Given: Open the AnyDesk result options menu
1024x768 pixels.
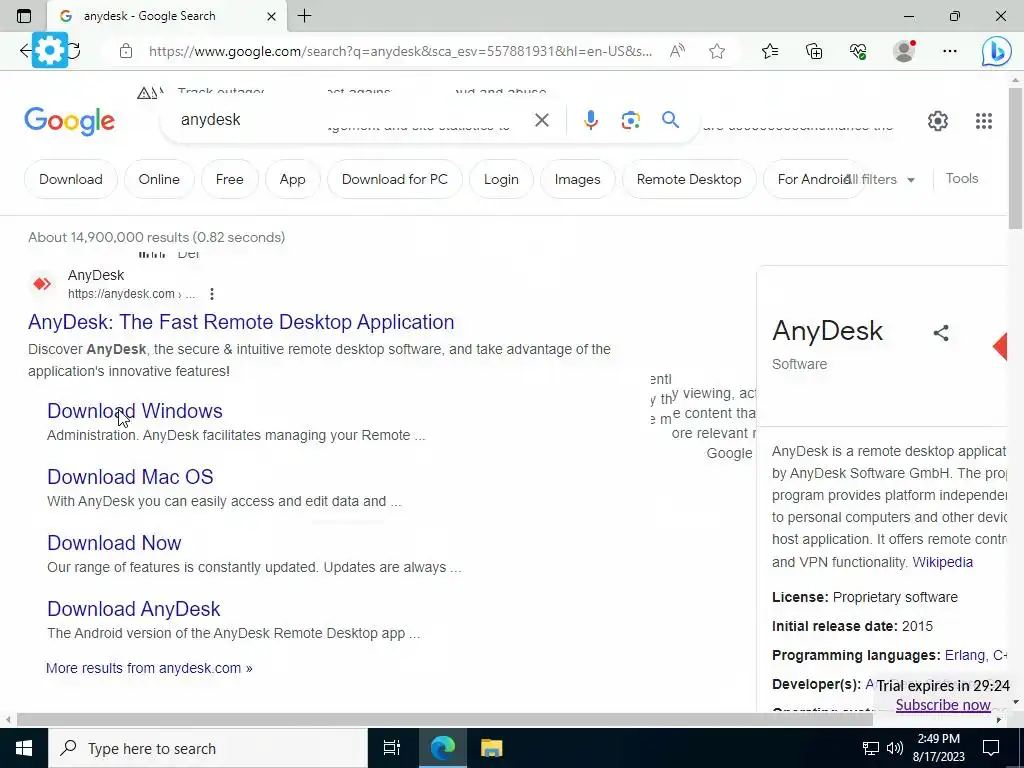Looking at the screenshot, I should pos(212,294).
